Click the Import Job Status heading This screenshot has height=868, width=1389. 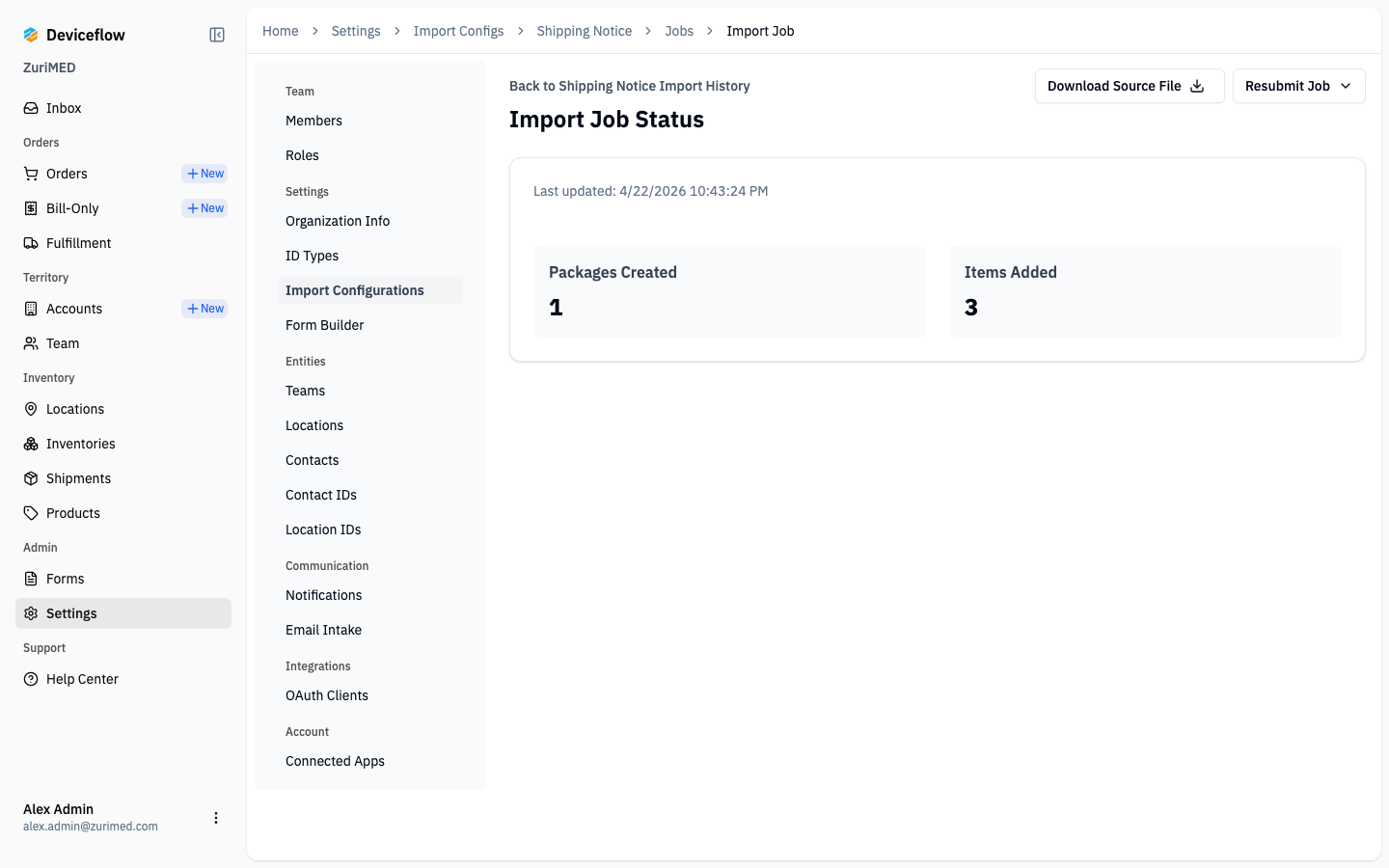pyautogui.click(x=607, y=120)
